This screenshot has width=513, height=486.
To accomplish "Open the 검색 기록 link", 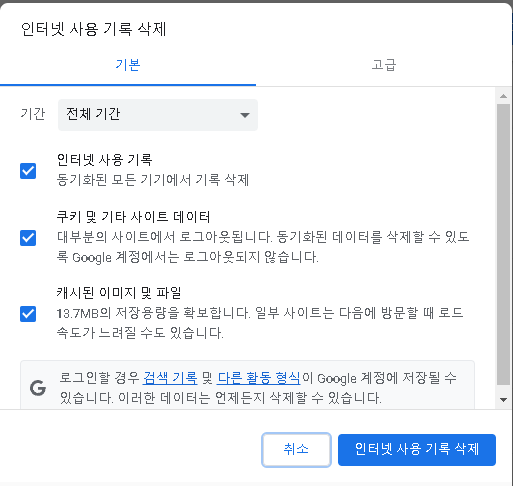I will click(x=170, y=378).
